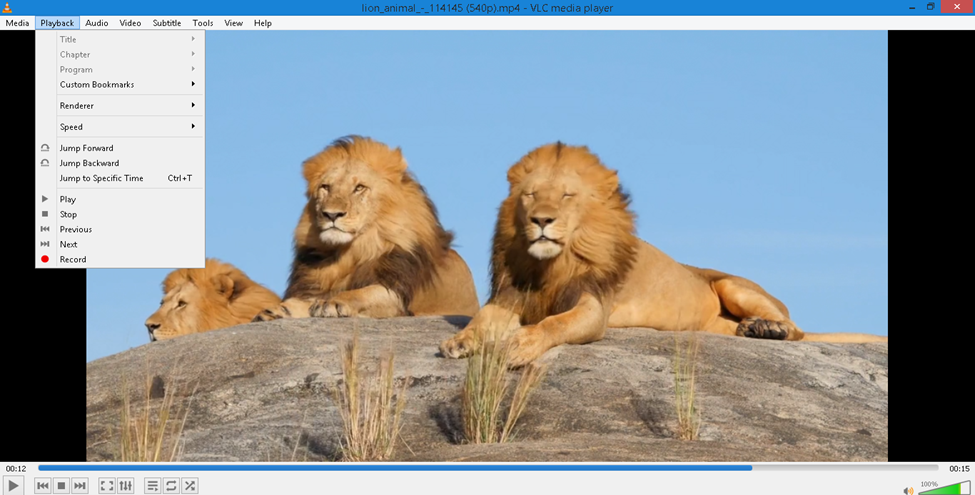Select Stop in the Playback menu
This screenshot has width=975, height=495.
tap(120, 214)
